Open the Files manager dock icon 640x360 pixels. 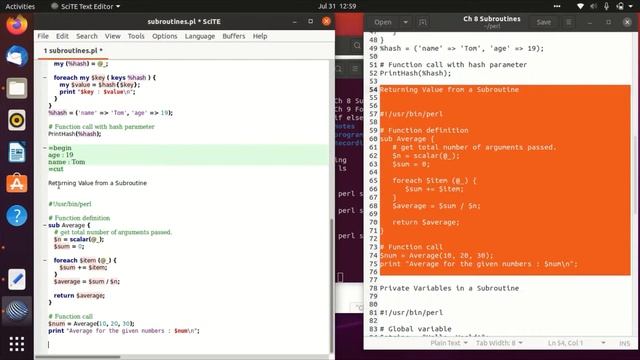coord(17,88)
